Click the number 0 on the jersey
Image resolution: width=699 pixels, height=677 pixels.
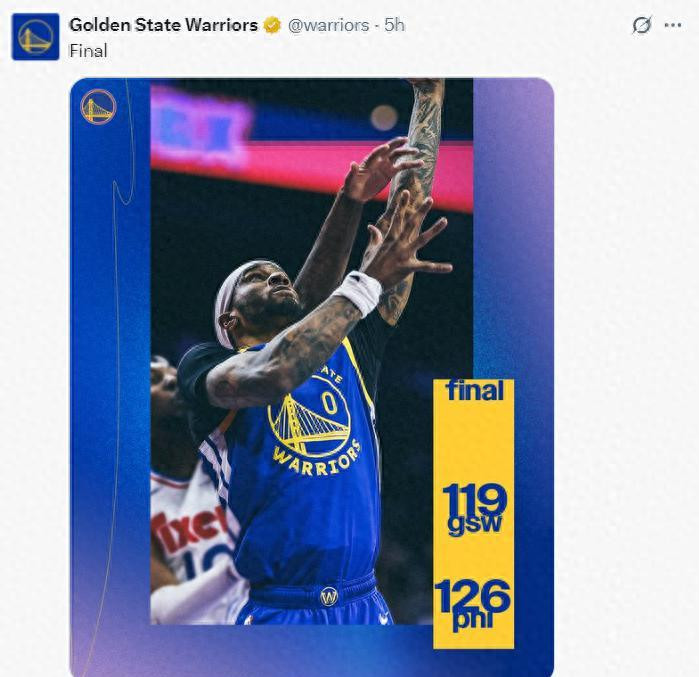point(329,402)
